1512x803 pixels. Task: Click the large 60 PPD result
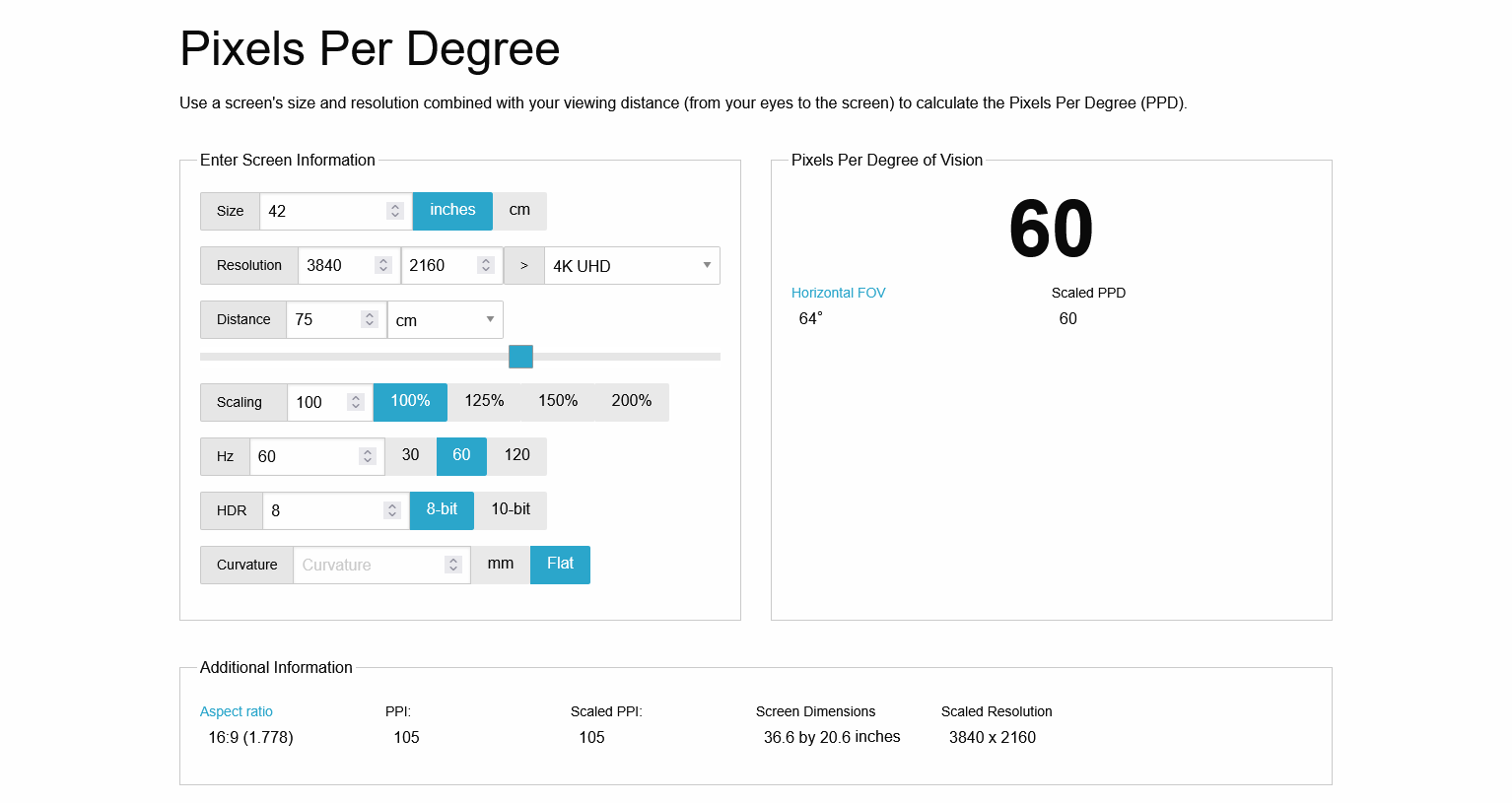tap(1052, 230)
